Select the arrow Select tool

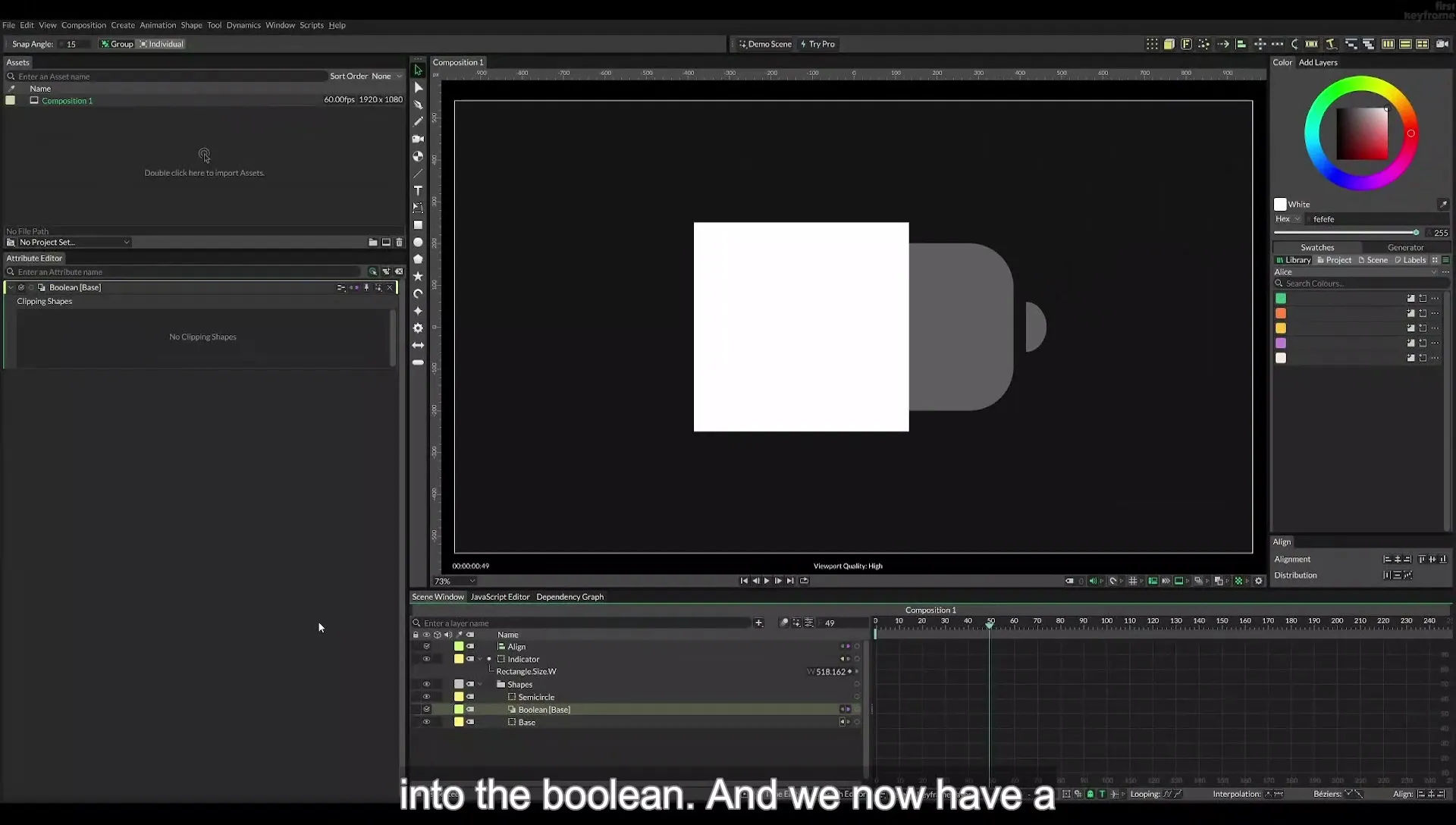click(x=418, y=70)
